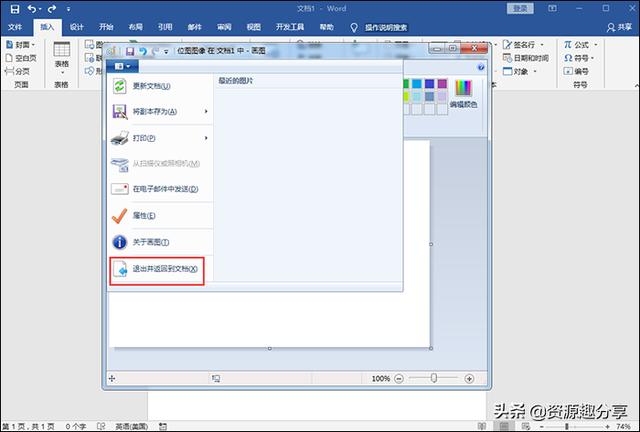Click the 编号 number button

click(576, 71)
